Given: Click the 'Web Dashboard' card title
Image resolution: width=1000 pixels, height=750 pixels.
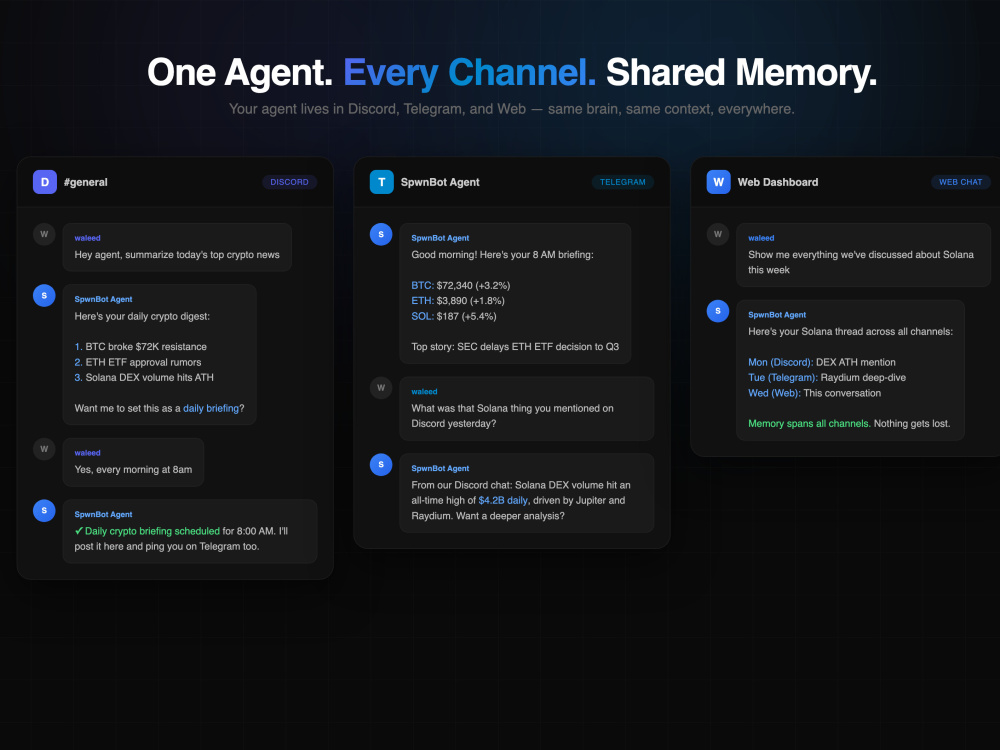Looking at the screenshot, I should [x=778, y=182].
